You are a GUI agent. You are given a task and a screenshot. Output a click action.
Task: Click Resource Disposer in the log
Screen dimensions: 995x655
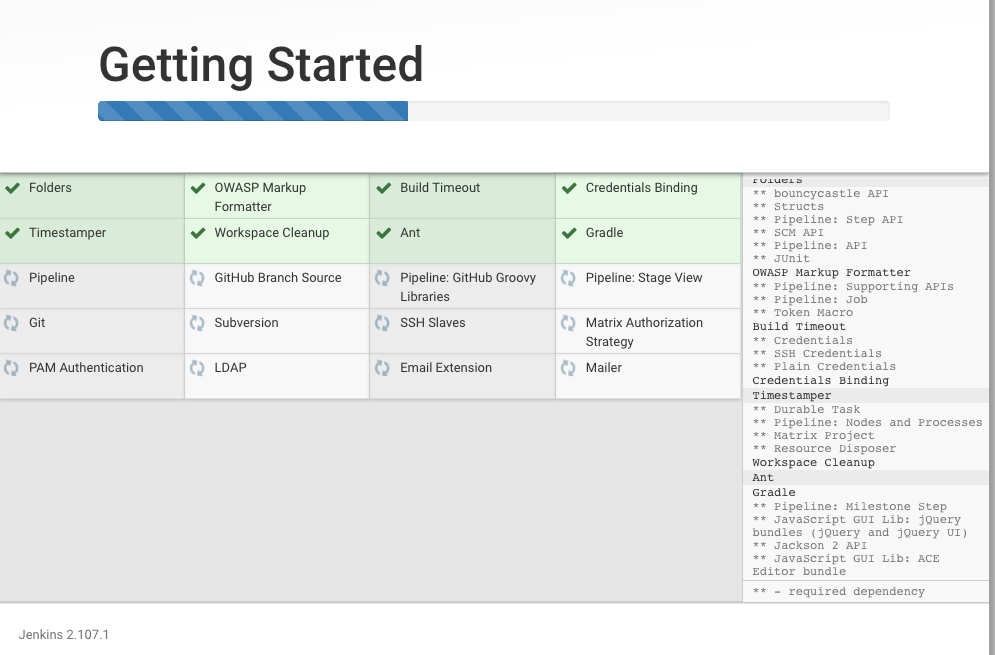pos(824,449)
